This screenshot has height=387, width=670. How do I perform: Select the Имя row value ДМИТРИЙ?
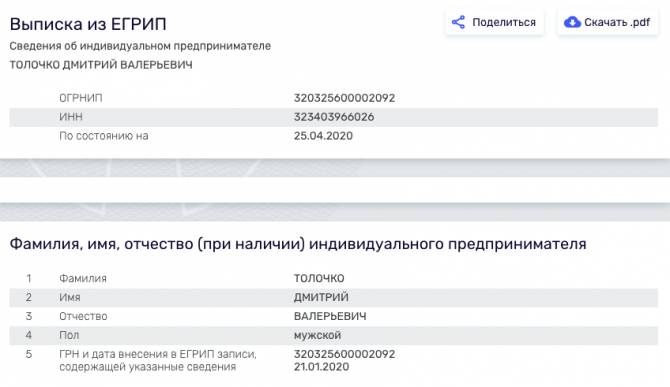click(x=321, y=297)
